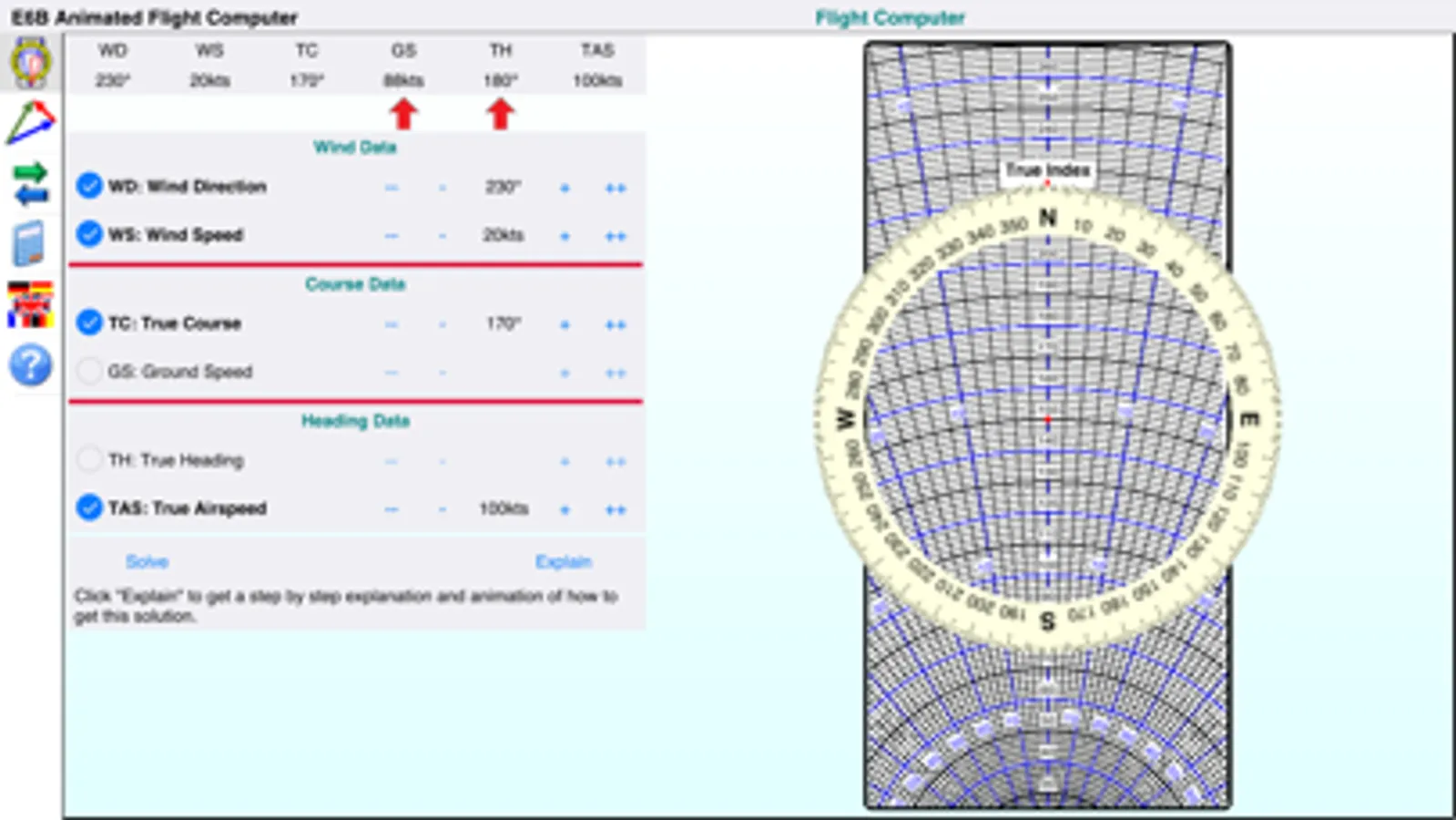
Task: Open the green and blue arrows conversion icon
Action: 31,183
